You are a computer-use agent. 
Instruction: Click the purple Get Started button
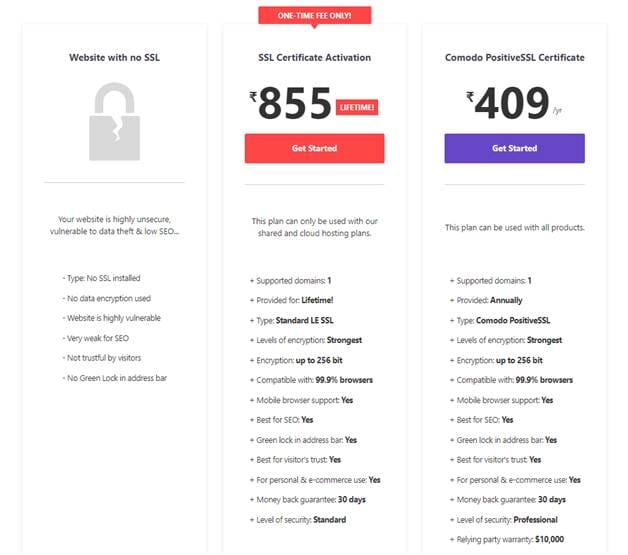point(515,148)
